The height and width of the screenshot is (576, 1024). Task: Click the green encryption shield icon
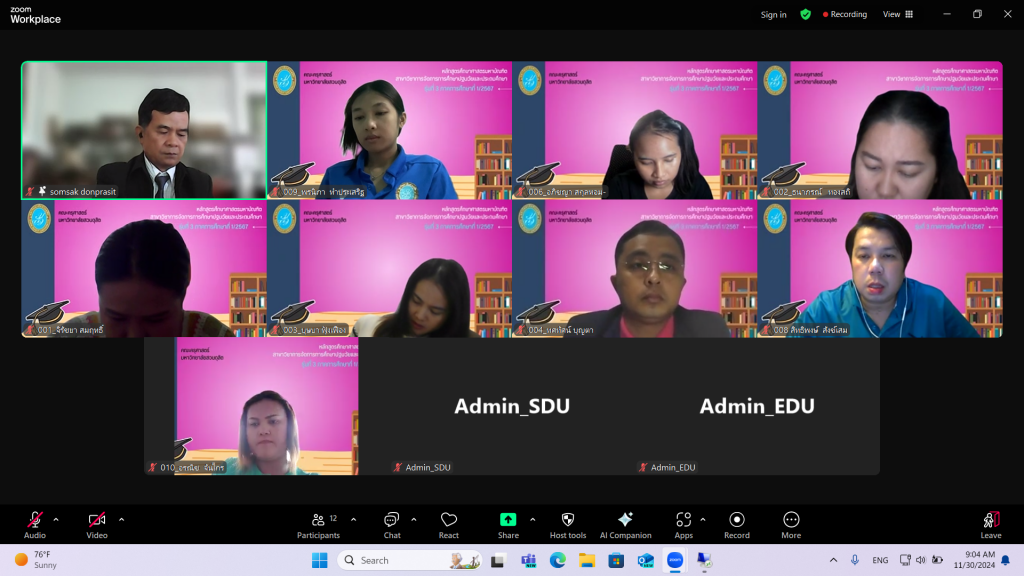pyautogui.click(x=805, y=14)
